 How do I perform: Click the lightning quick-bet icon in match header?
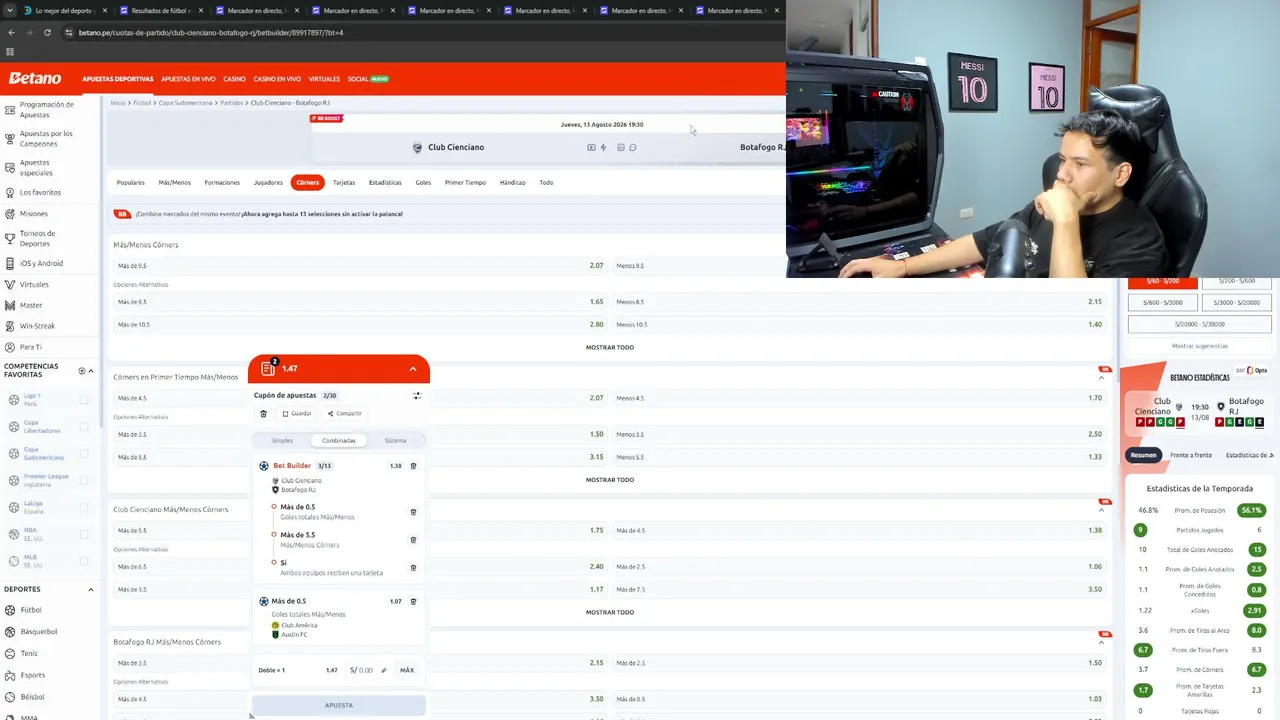click(x=603, y=147)
